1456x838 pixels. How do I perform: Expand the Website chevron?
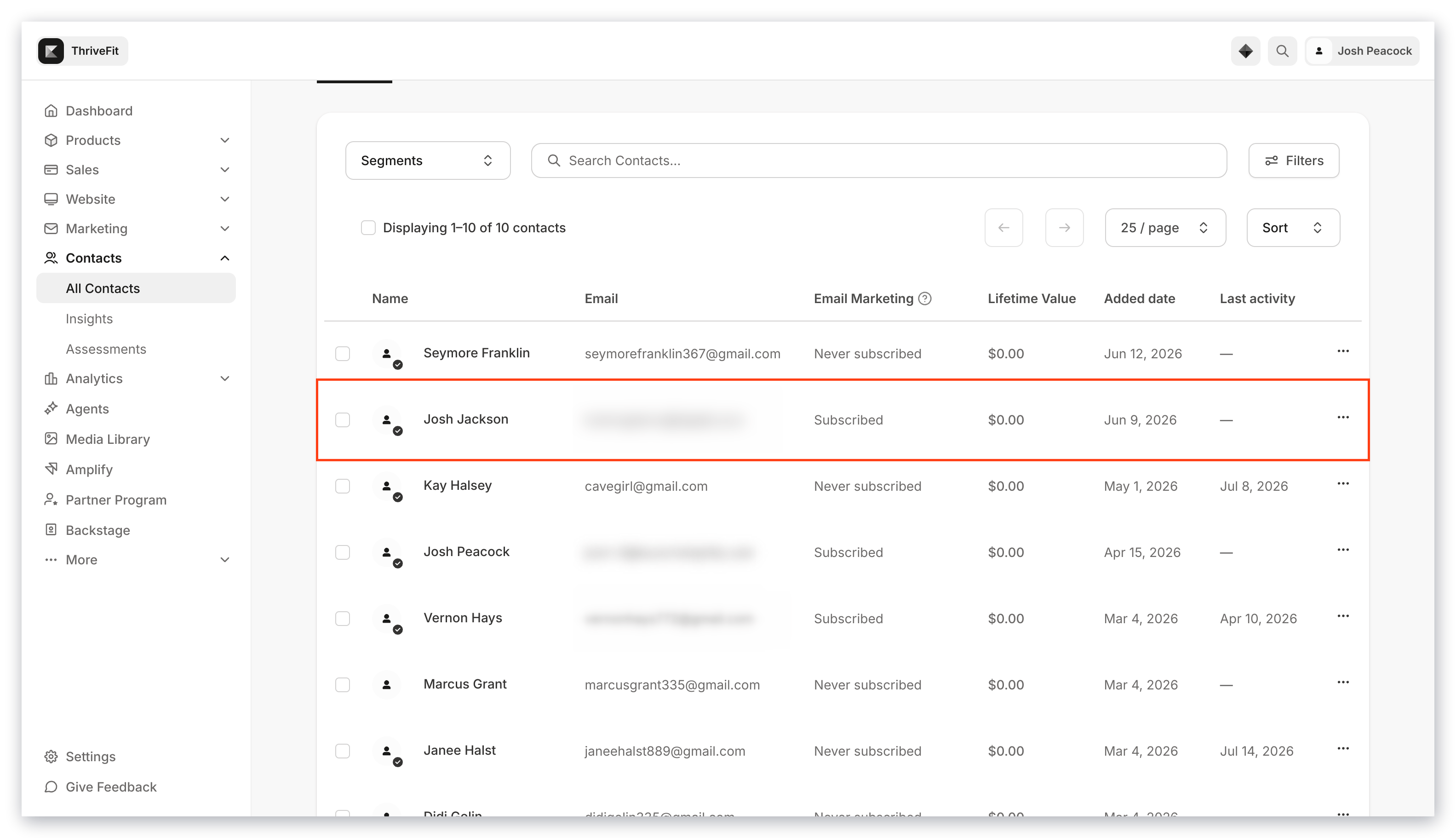pos(225,199)
